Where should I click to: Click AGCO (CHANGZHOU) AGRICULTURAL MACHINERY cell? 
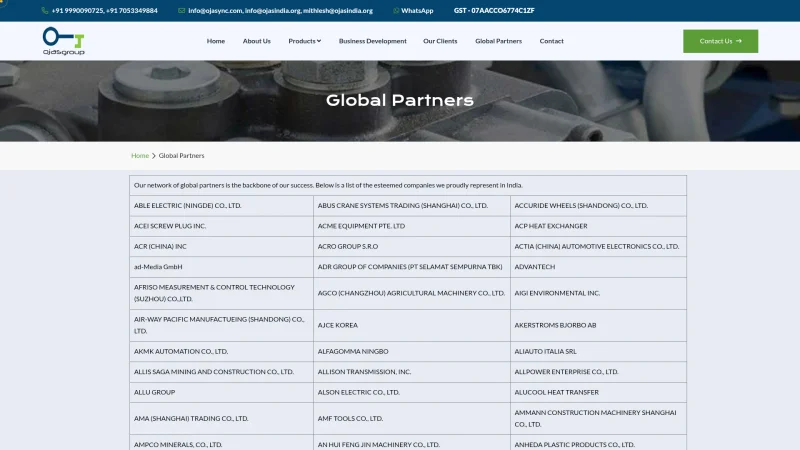pyautogui.click(x=412, y=293)
